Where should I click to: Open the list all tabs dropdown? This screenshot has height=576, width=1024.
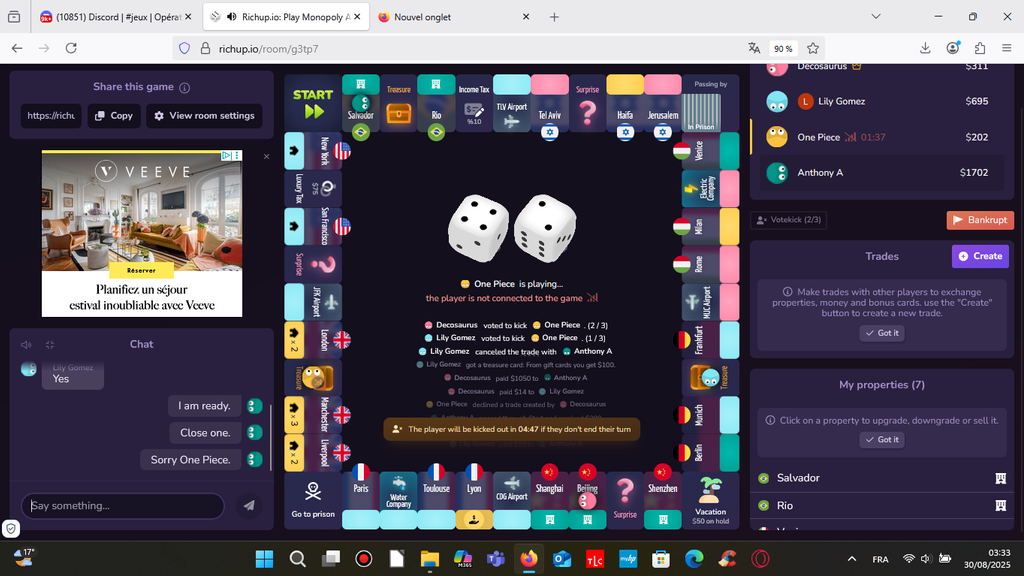(x=876, y=17)
